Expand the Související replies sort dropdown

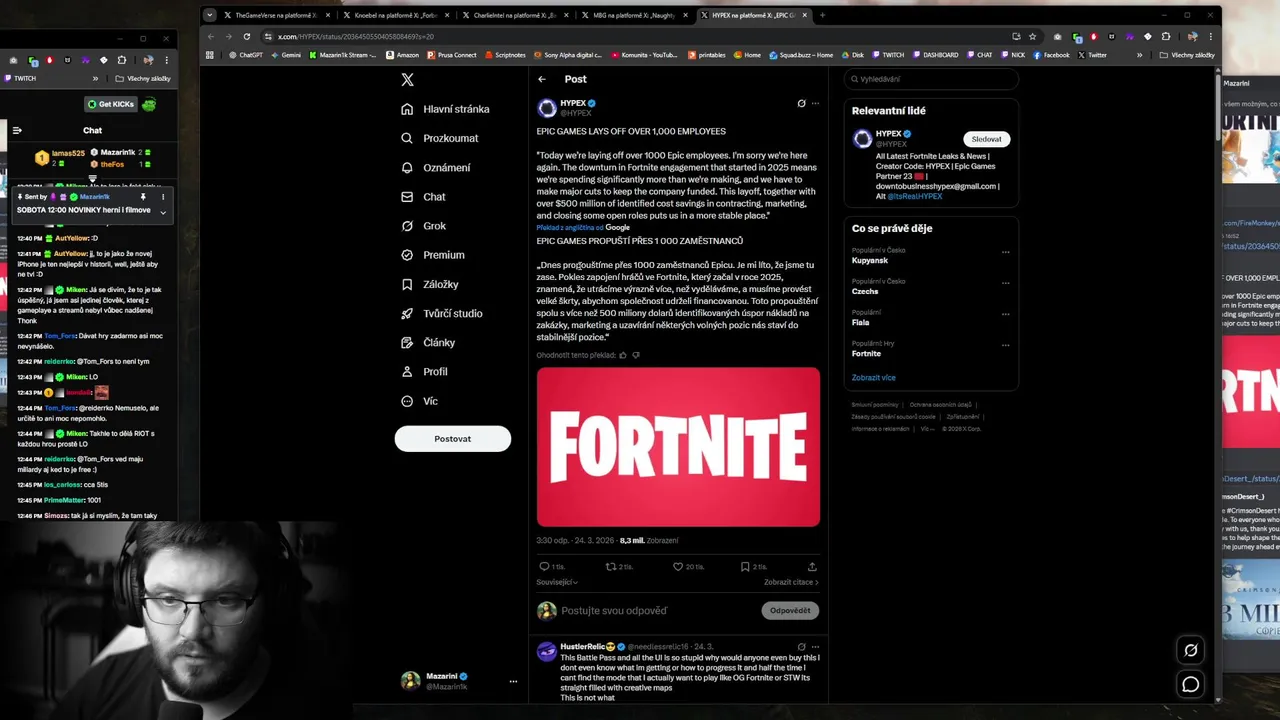click(x=557, y=582)
